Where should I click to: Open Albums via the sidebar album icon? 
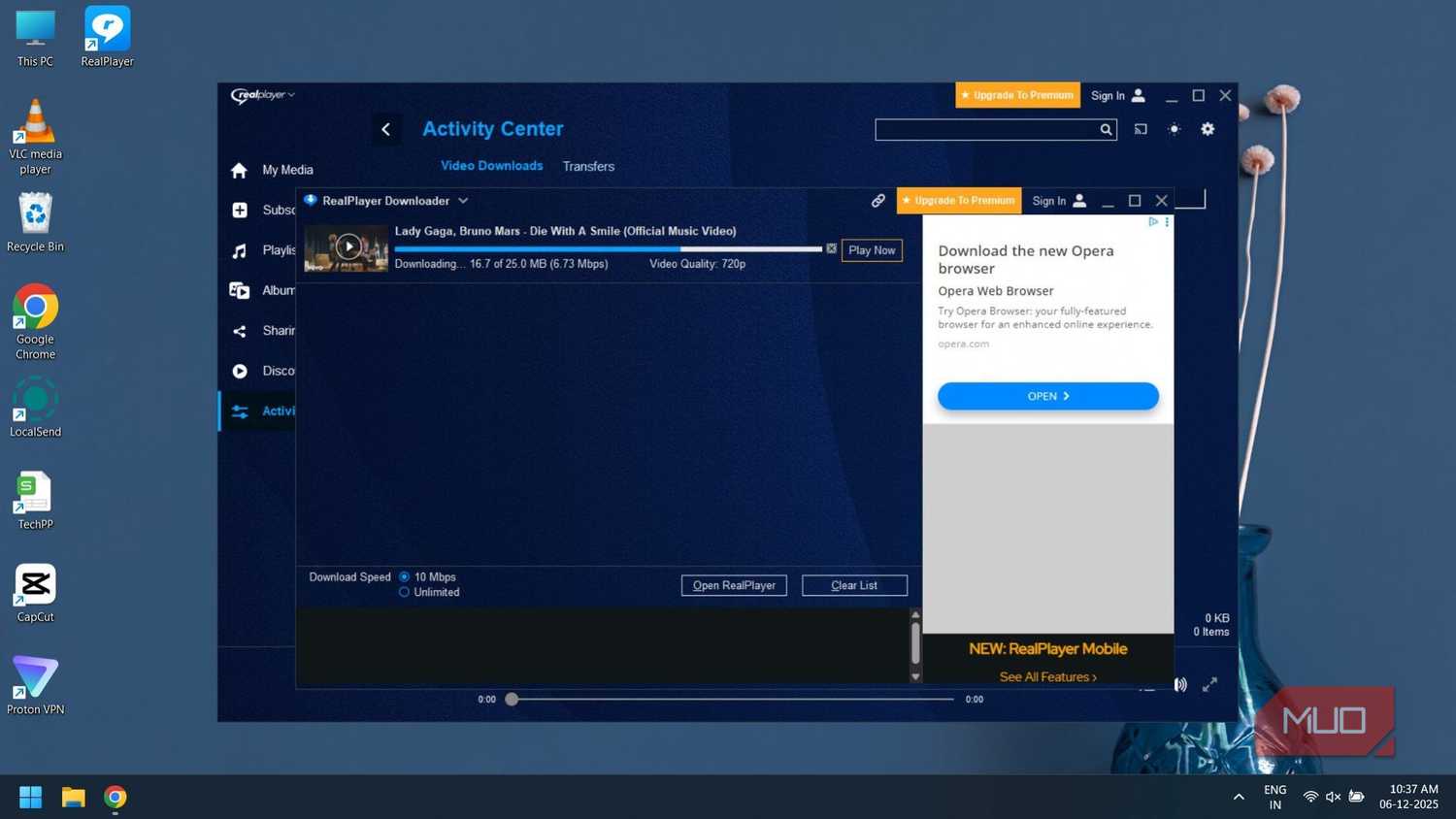[x=240, y=290]
